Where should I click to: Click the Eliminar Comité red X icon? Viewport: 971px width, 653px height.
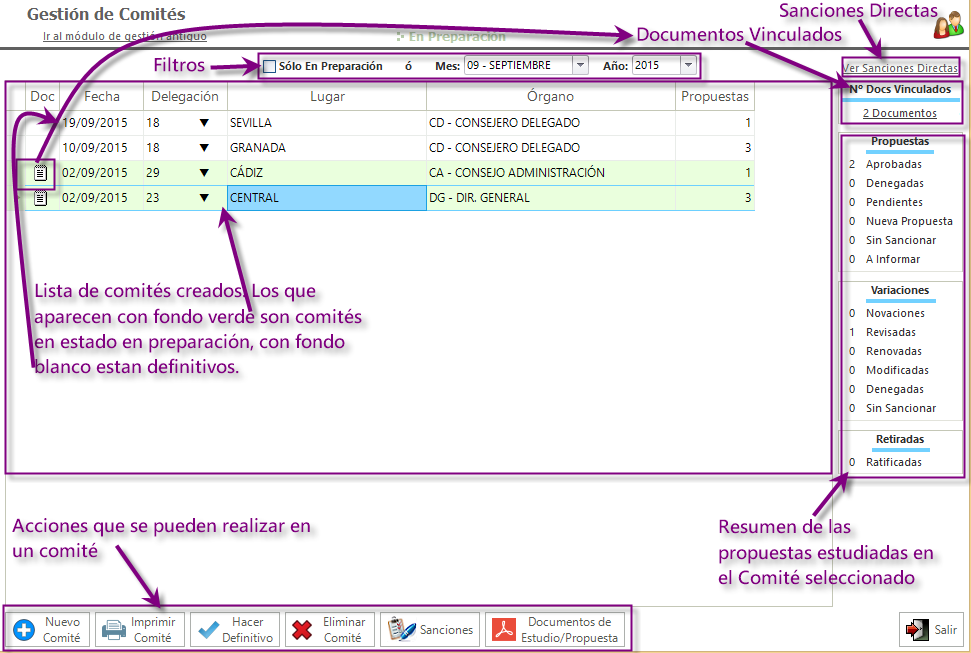click(302, 630)
